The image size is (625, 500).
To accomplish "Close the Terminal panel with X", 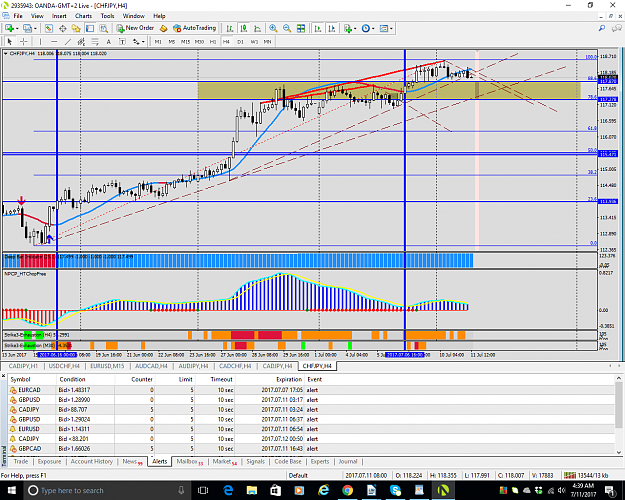I will 3,376.
